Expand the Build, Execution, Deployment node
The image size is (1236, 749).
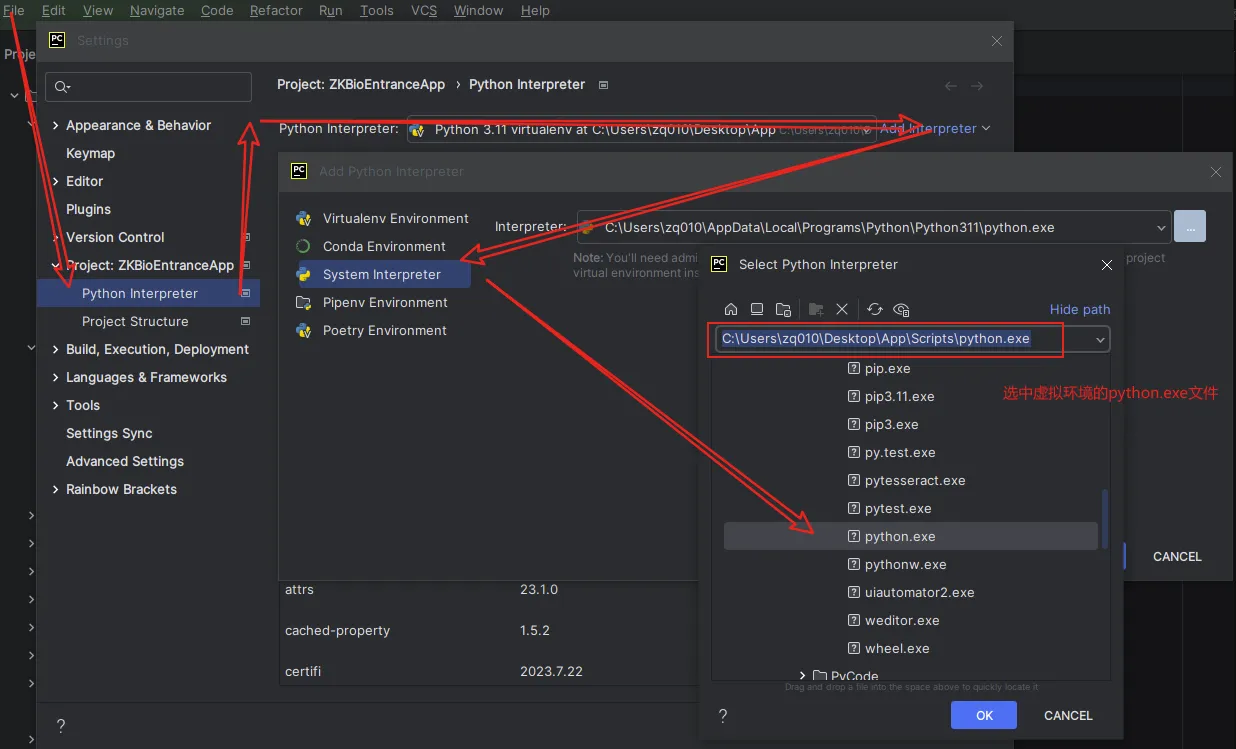[56, 350]
